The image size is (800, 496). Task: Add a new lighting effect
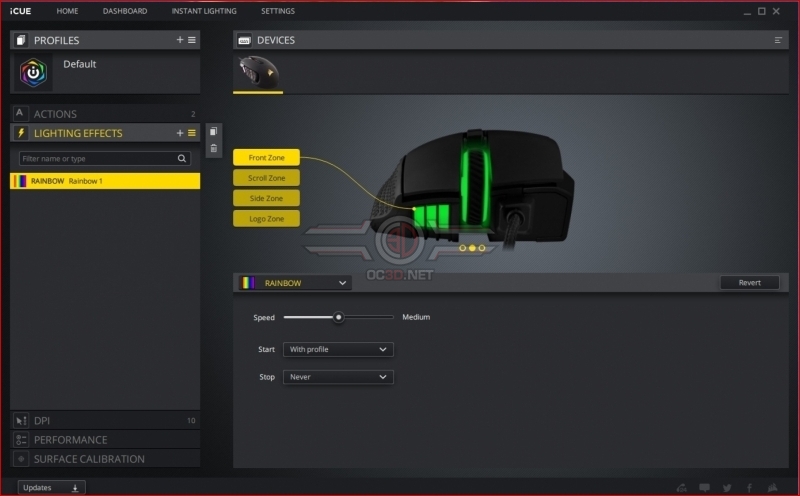[x=180, y=133]
